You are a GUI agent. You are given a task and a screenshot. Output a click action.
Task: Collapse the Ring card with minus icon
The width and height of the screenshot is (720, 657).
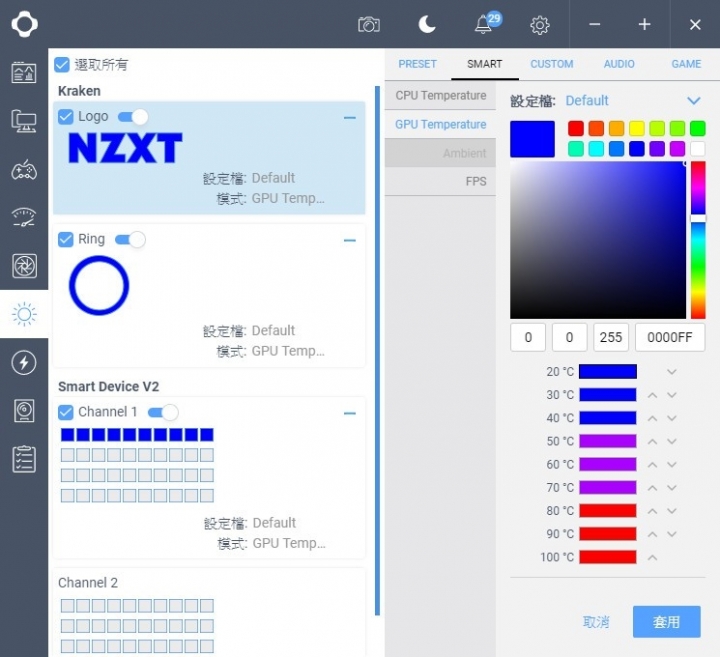tap(350, 241)
